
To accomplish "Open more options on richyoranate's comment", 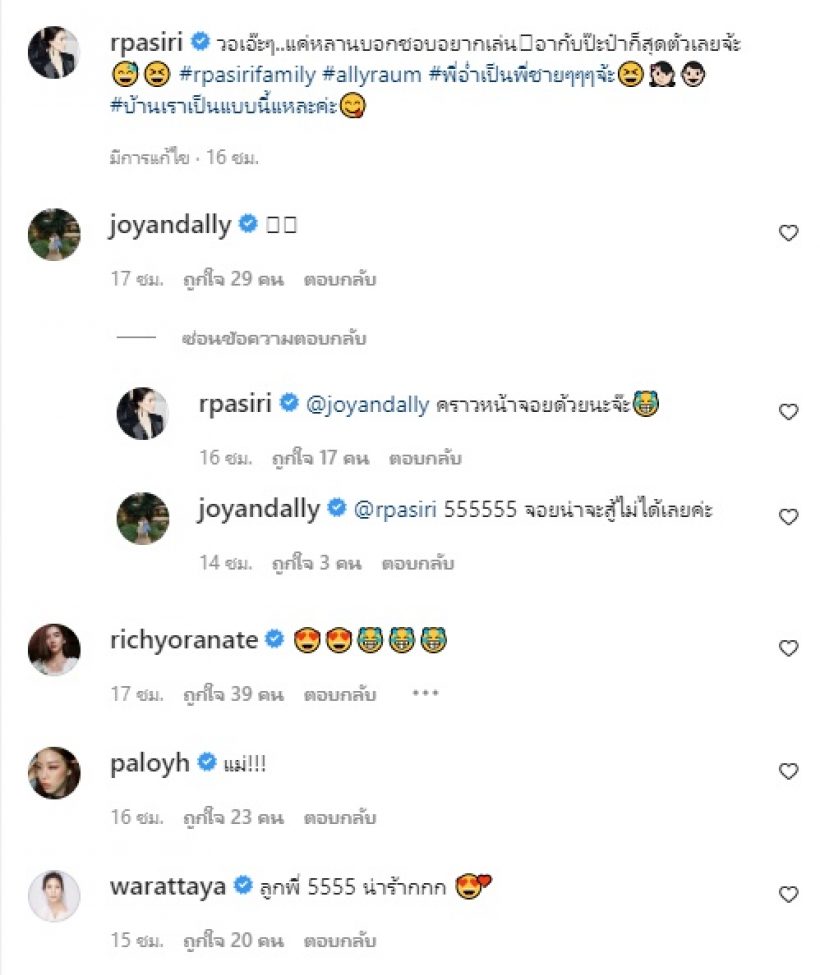I will [425, 694].
